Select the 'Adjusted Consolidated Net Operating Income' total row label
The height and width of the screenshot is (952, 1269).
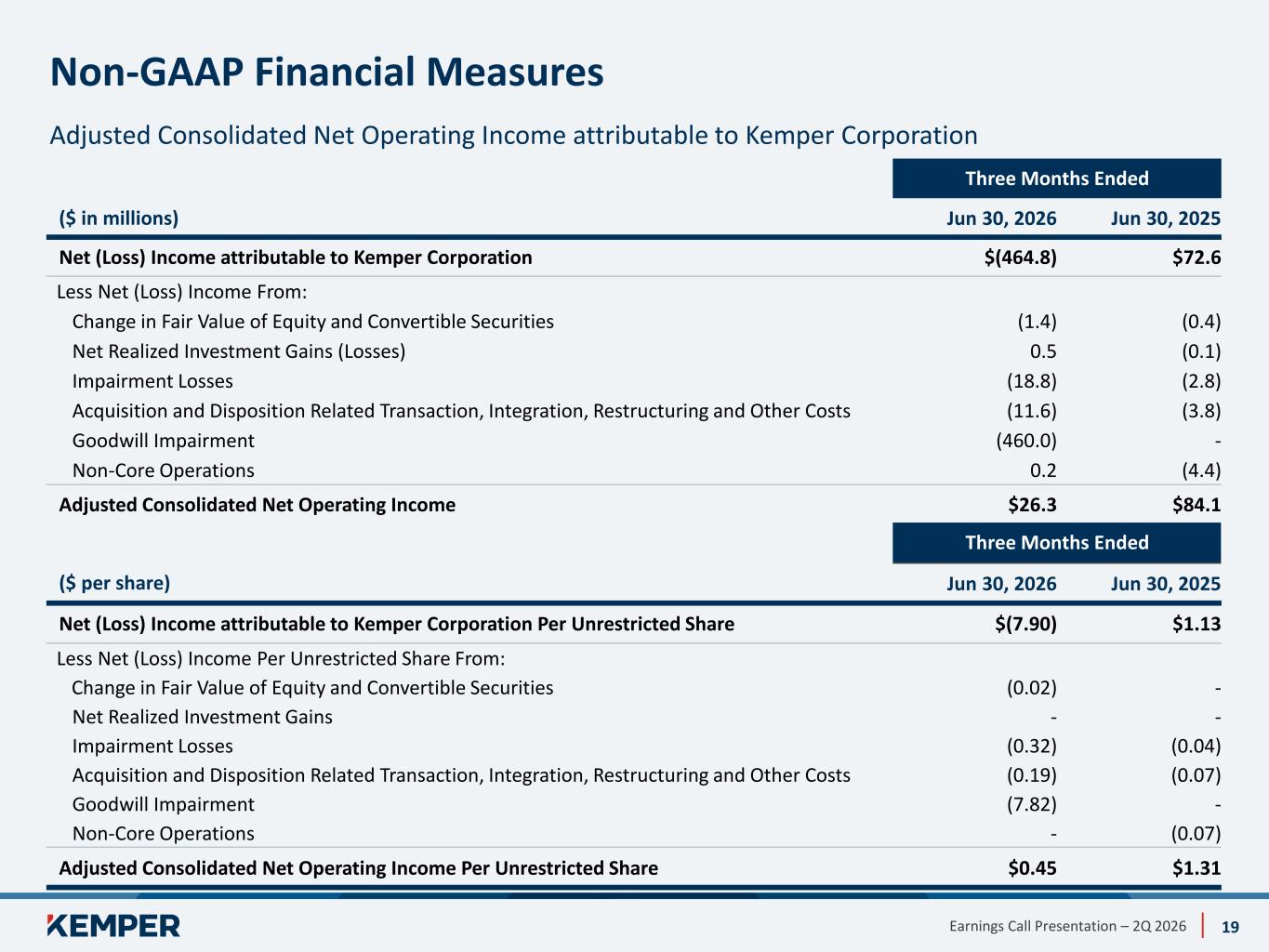(x=258, y=505)
